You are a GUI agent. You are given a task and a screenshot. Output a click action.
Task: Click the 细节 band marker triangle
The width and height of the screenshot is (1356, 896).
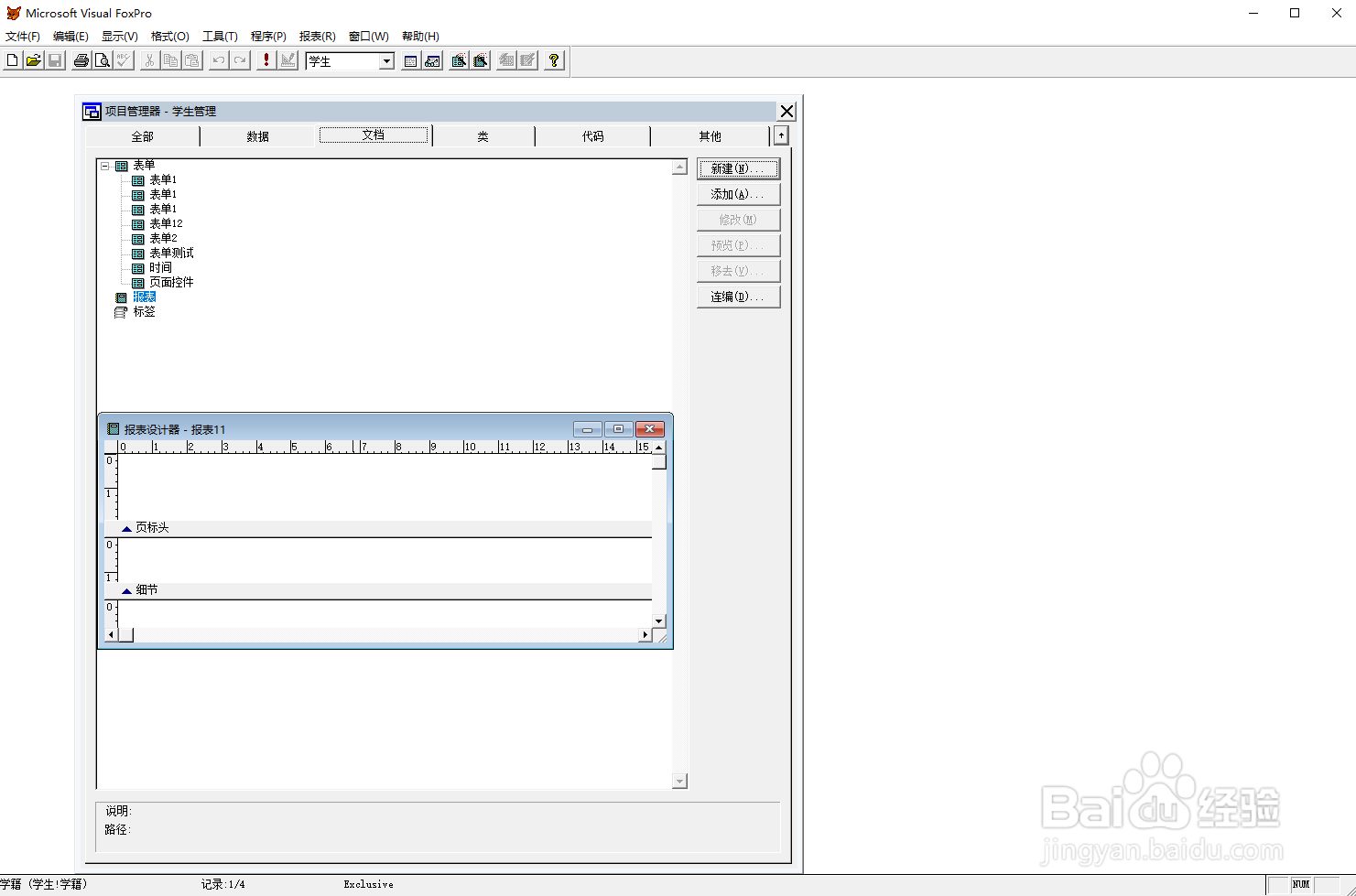point(126,590)
